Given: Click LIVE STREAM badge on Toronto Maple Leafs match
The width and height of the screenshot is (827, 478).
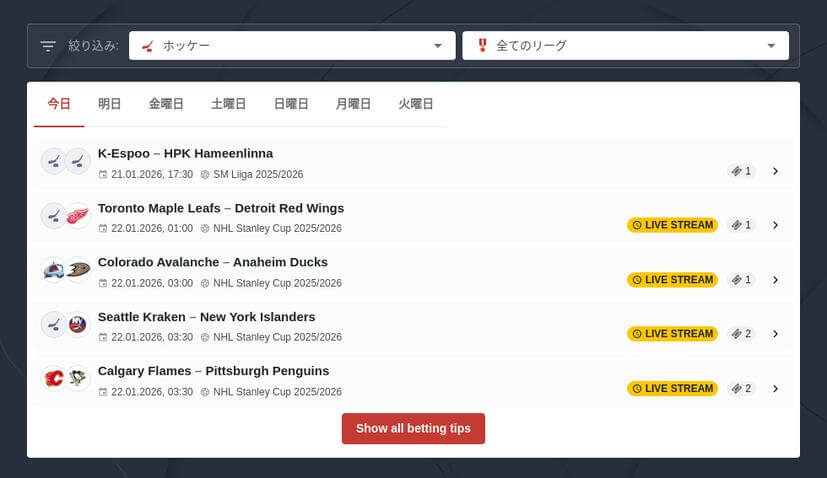Looking at the screenshot, I should [x=672, y=225].
